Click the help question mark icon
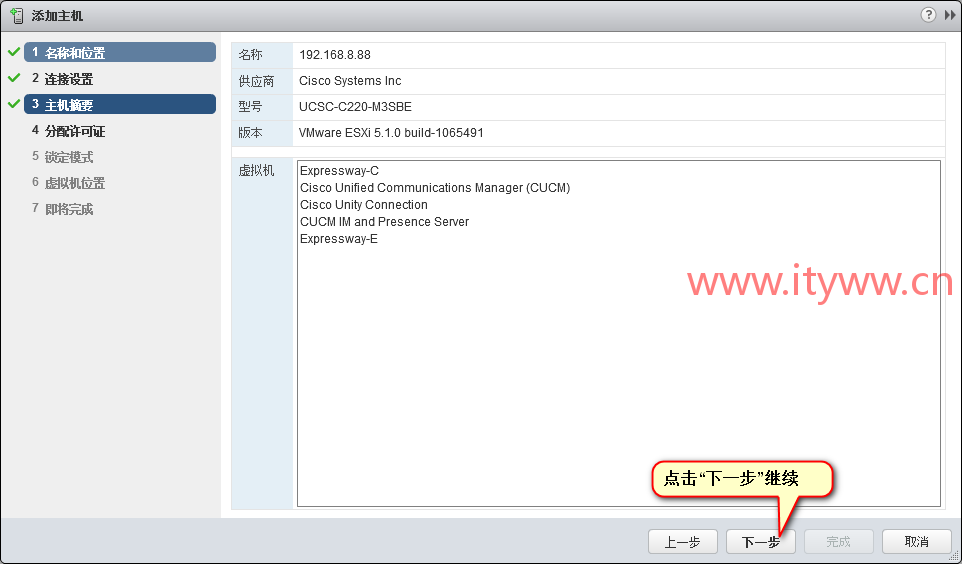 pos(928,15)
